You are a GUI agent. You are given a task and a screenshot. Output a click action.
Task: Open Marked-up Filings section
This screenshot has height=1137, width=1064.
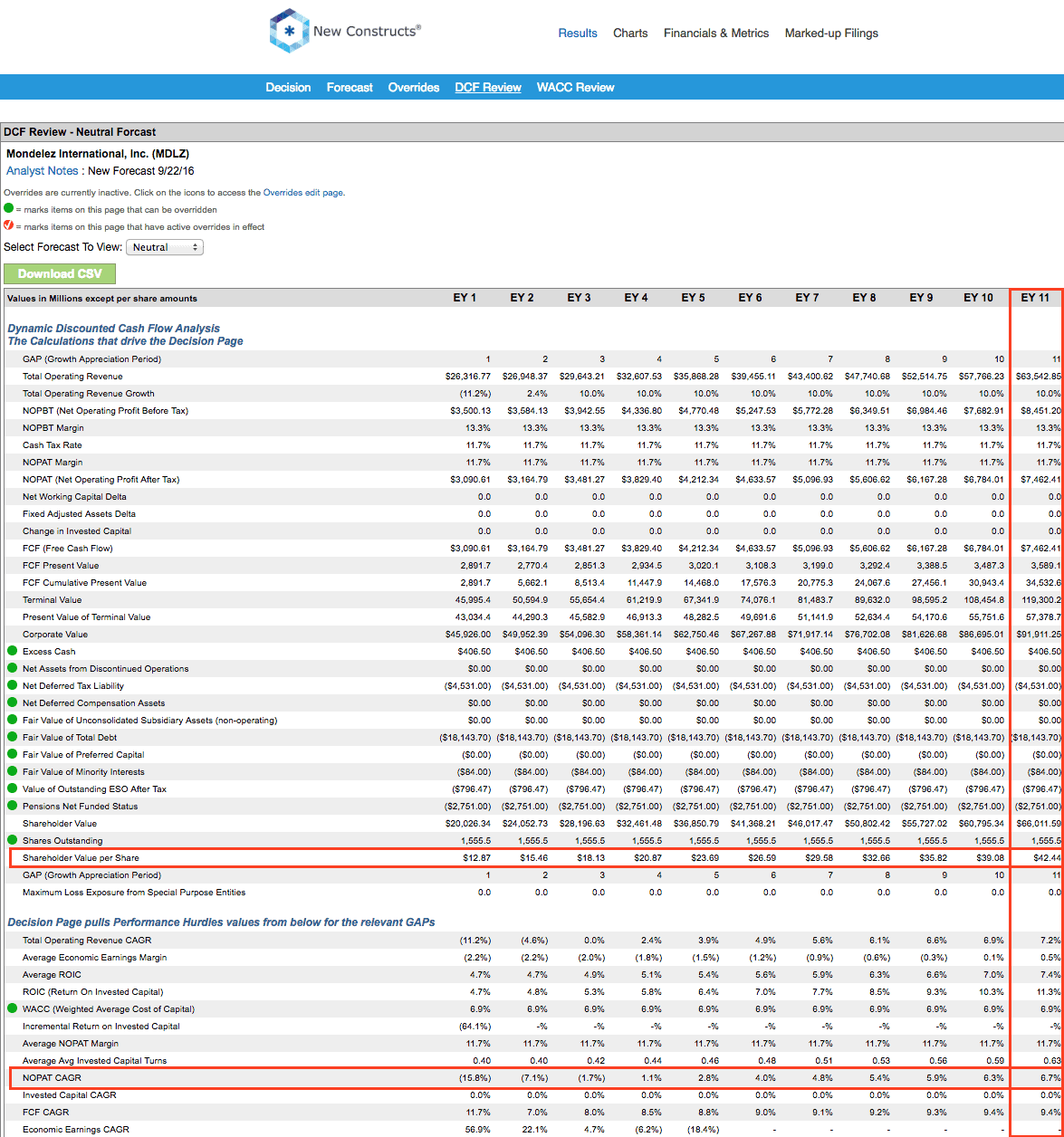831,33
